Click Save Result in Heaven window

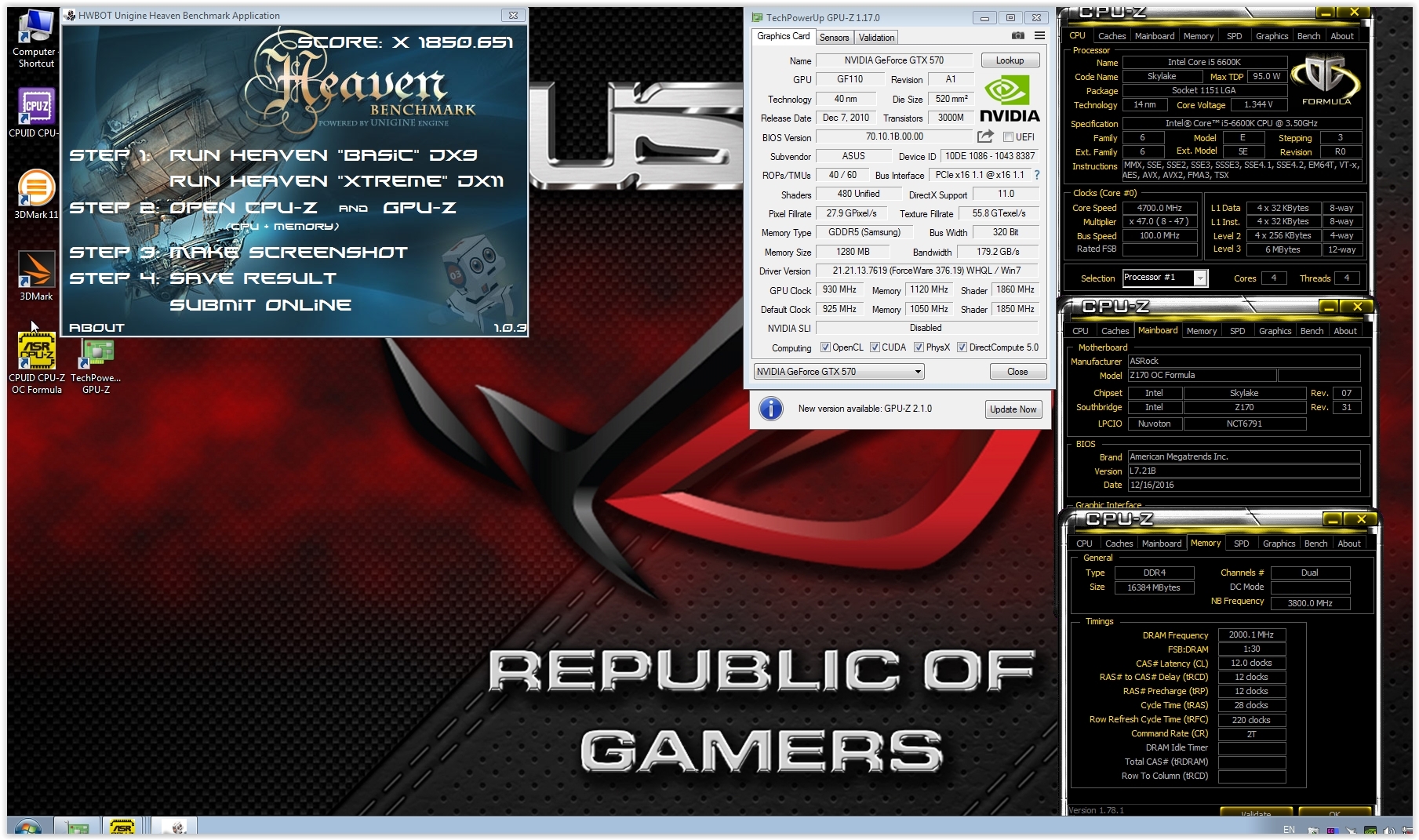pos(253,278)
